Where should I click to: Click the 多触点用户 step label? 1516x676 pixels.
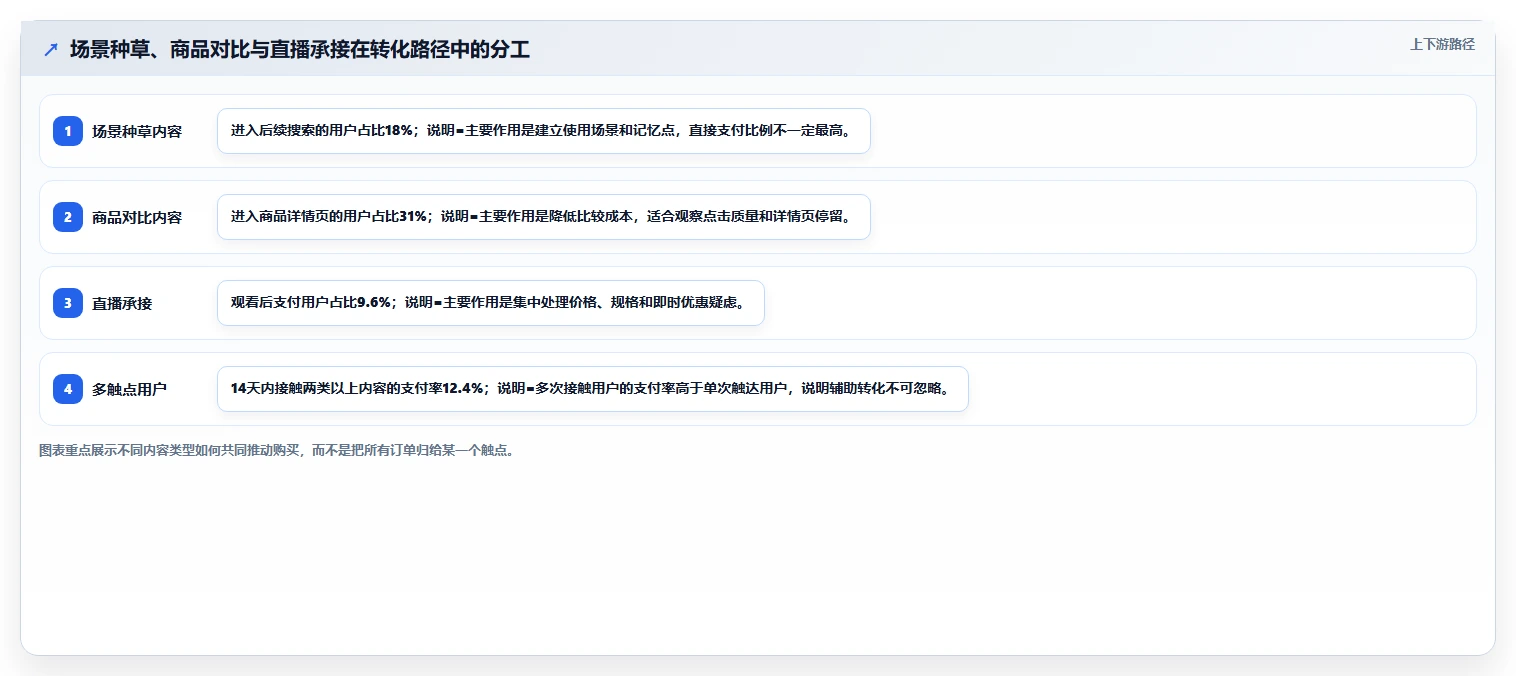click(129, 389)
